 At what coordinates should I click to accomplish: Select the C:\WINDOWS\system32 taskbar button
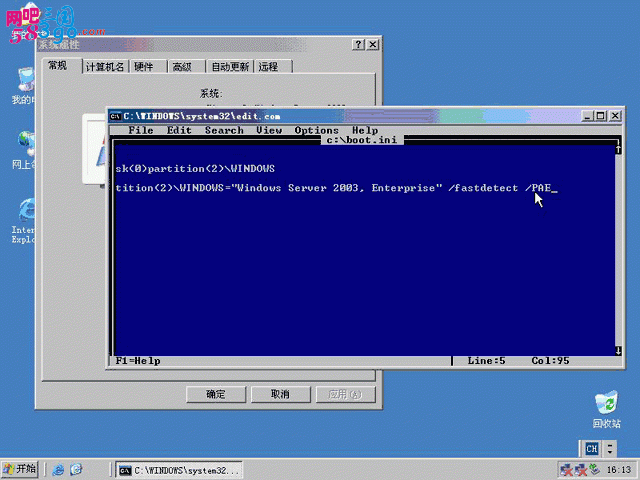tap(179, 470)
